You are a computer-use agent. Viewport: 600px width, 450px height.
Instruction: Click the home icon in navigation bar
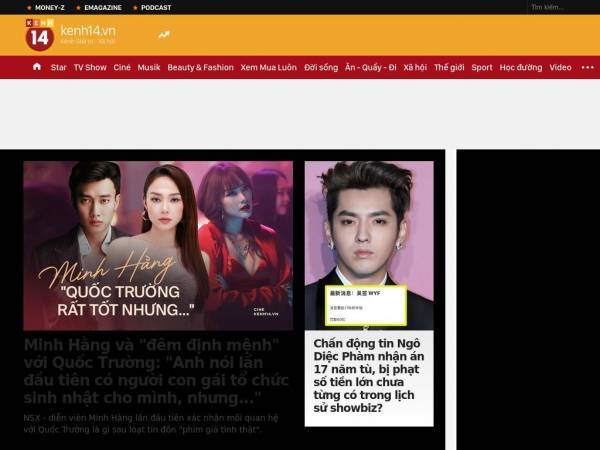(x=37, y=67)
